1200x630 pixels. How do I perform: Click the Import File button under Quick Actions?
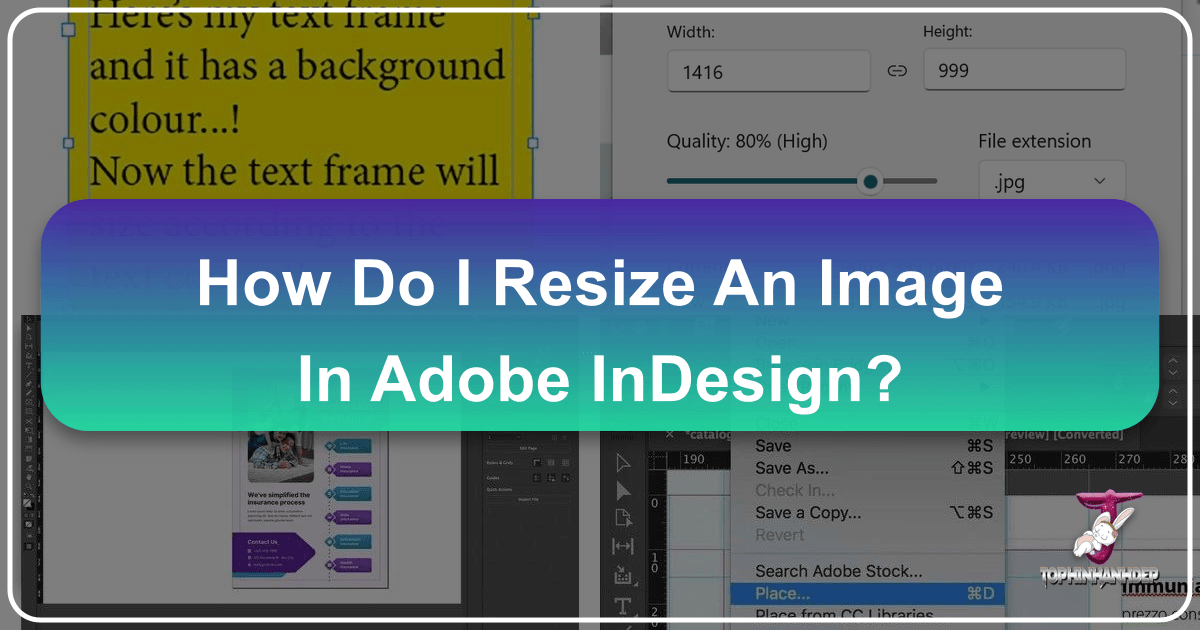[528, 497]
